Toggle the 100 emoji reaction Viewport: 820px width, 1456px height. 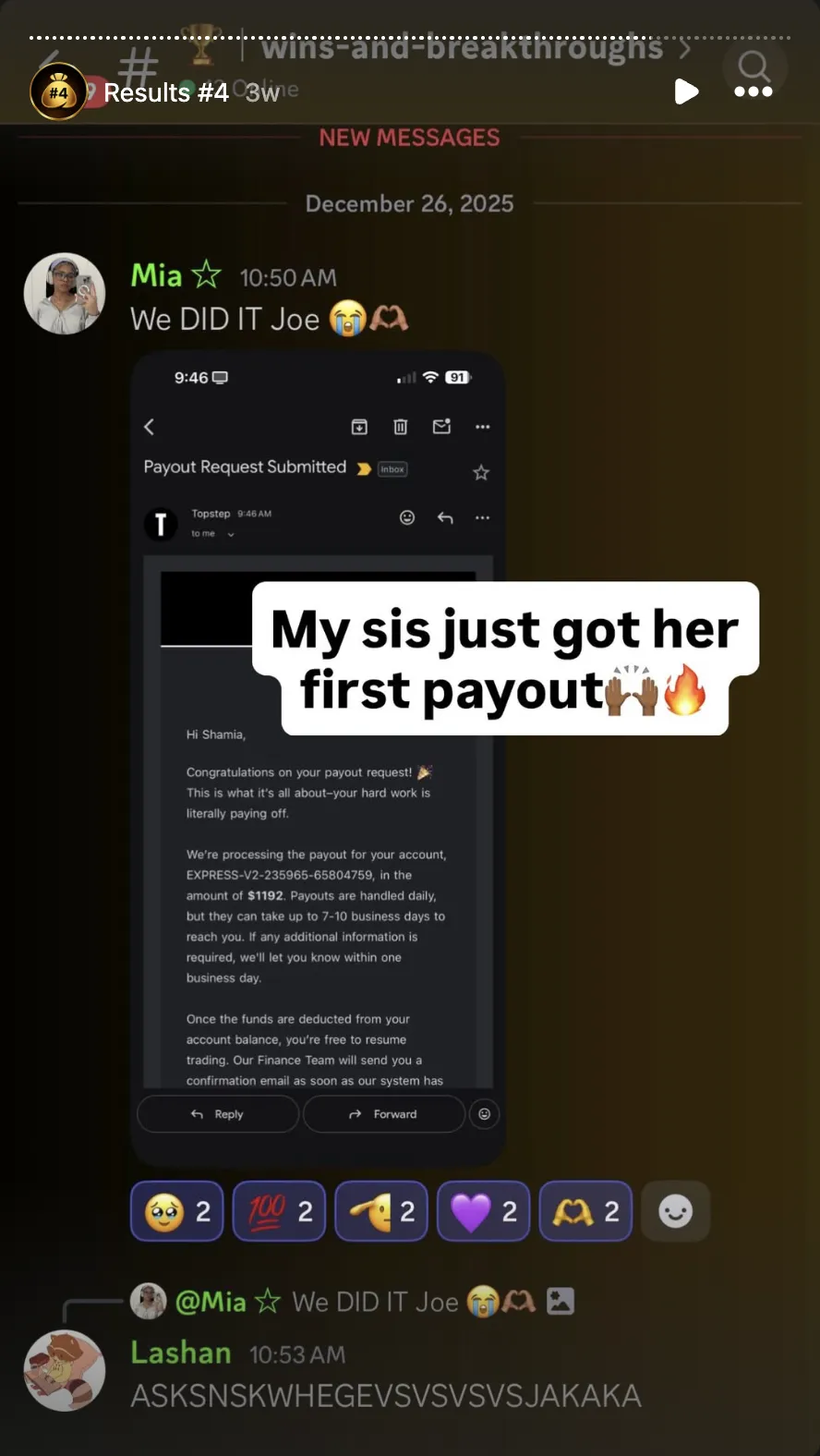[x=279, y=1211]
